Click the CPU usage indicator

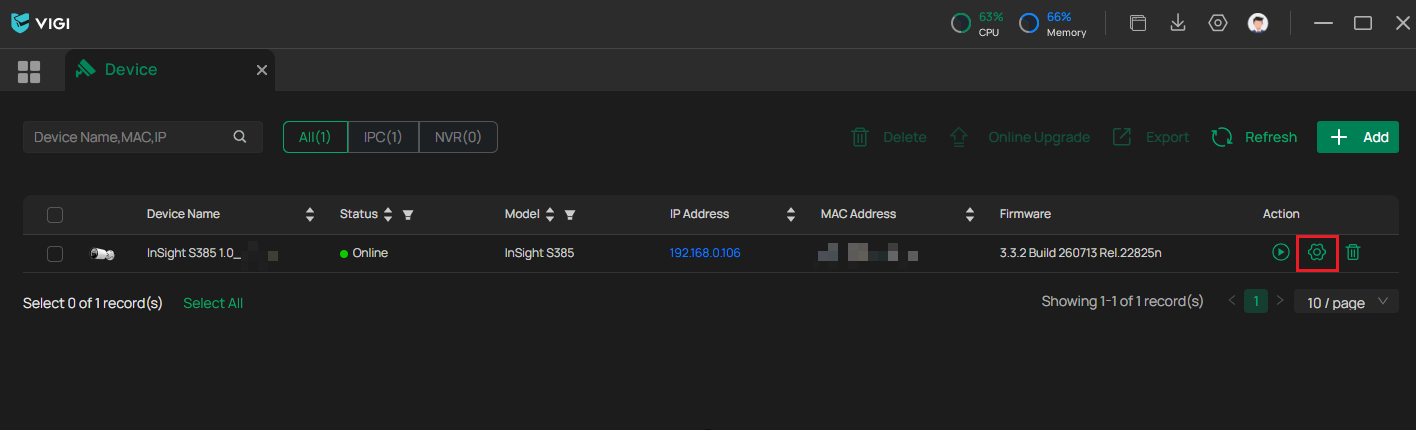(976, 23)
